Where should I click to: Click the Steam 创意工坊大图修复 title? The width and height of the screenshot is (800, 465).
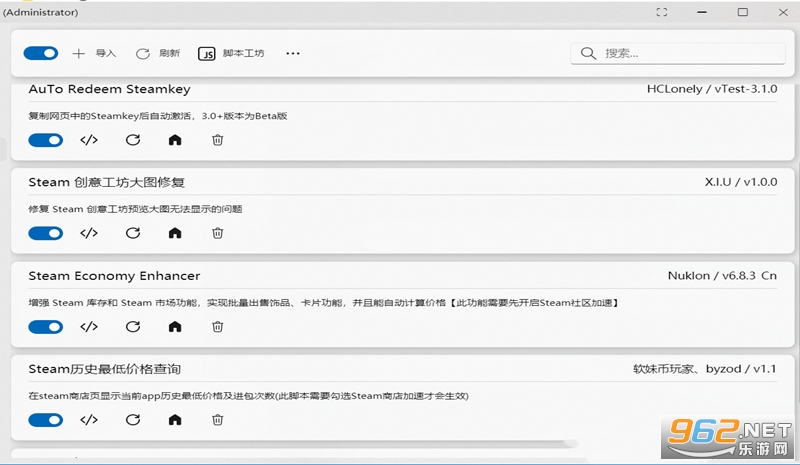tap(107, 182)
